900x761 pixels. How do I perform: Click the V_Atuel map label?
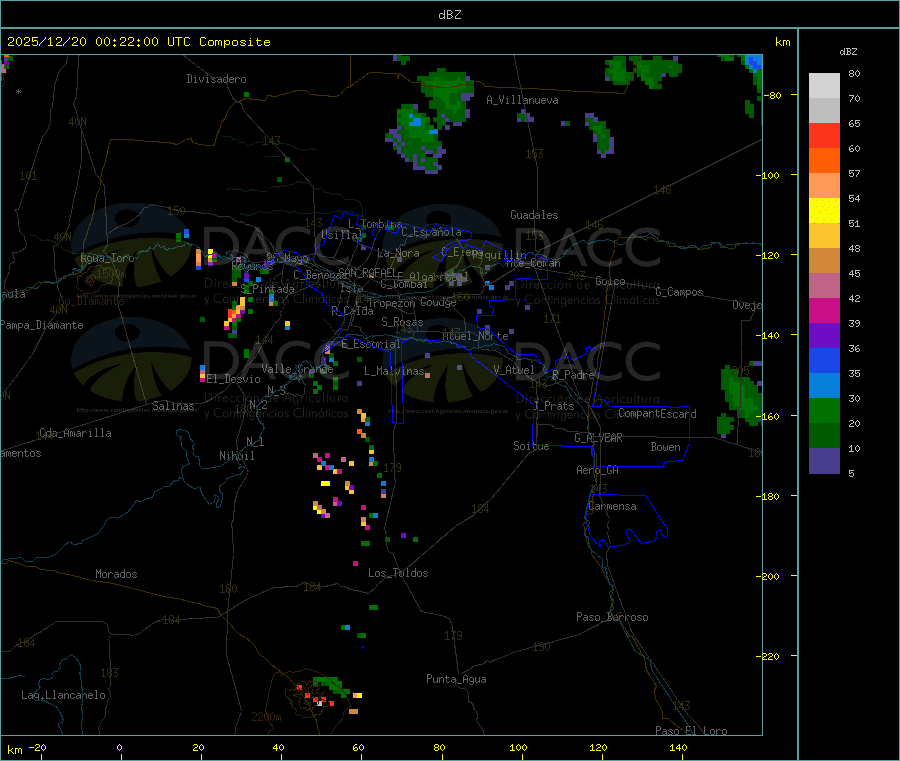514,370
